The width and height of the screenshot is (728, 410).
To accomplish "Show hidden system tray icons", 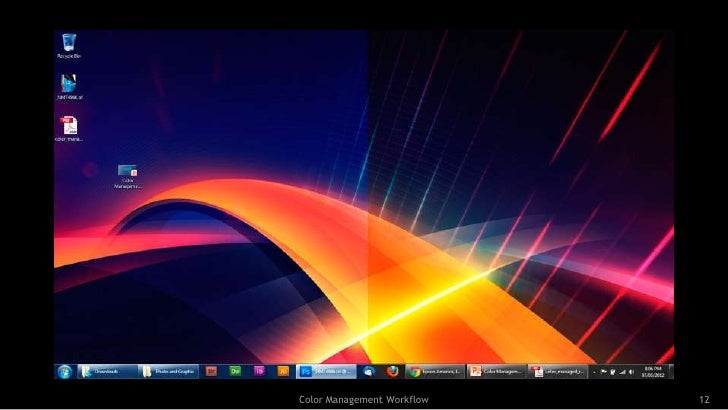I will coord(594,372).
